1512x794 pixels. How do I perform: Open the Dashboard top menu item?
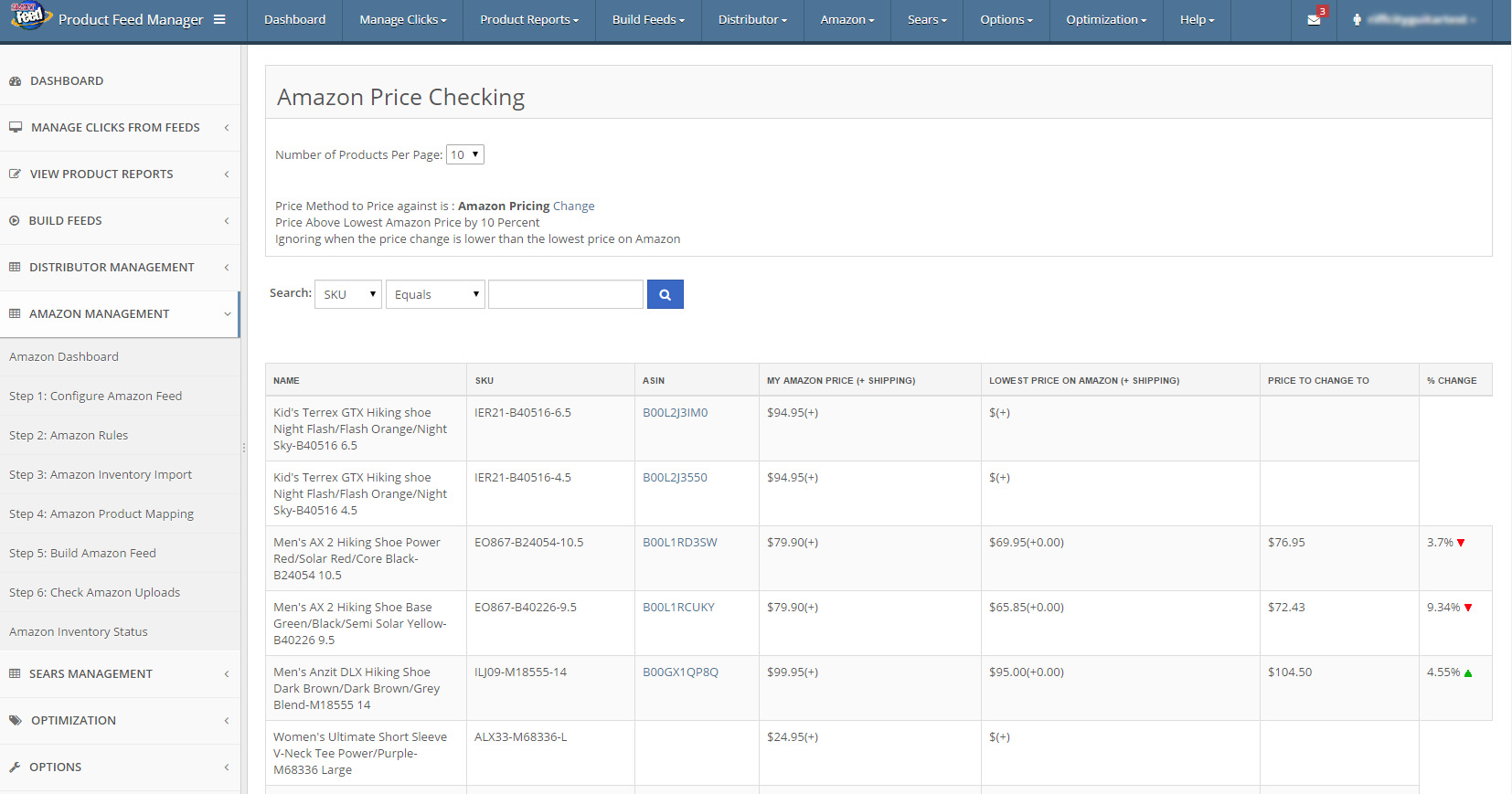coord(294,20)
